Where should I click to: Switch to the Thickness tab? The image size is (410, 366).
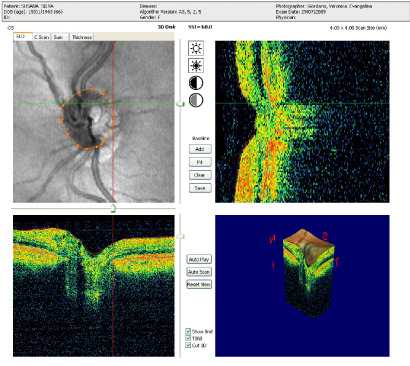click(82, 37)
